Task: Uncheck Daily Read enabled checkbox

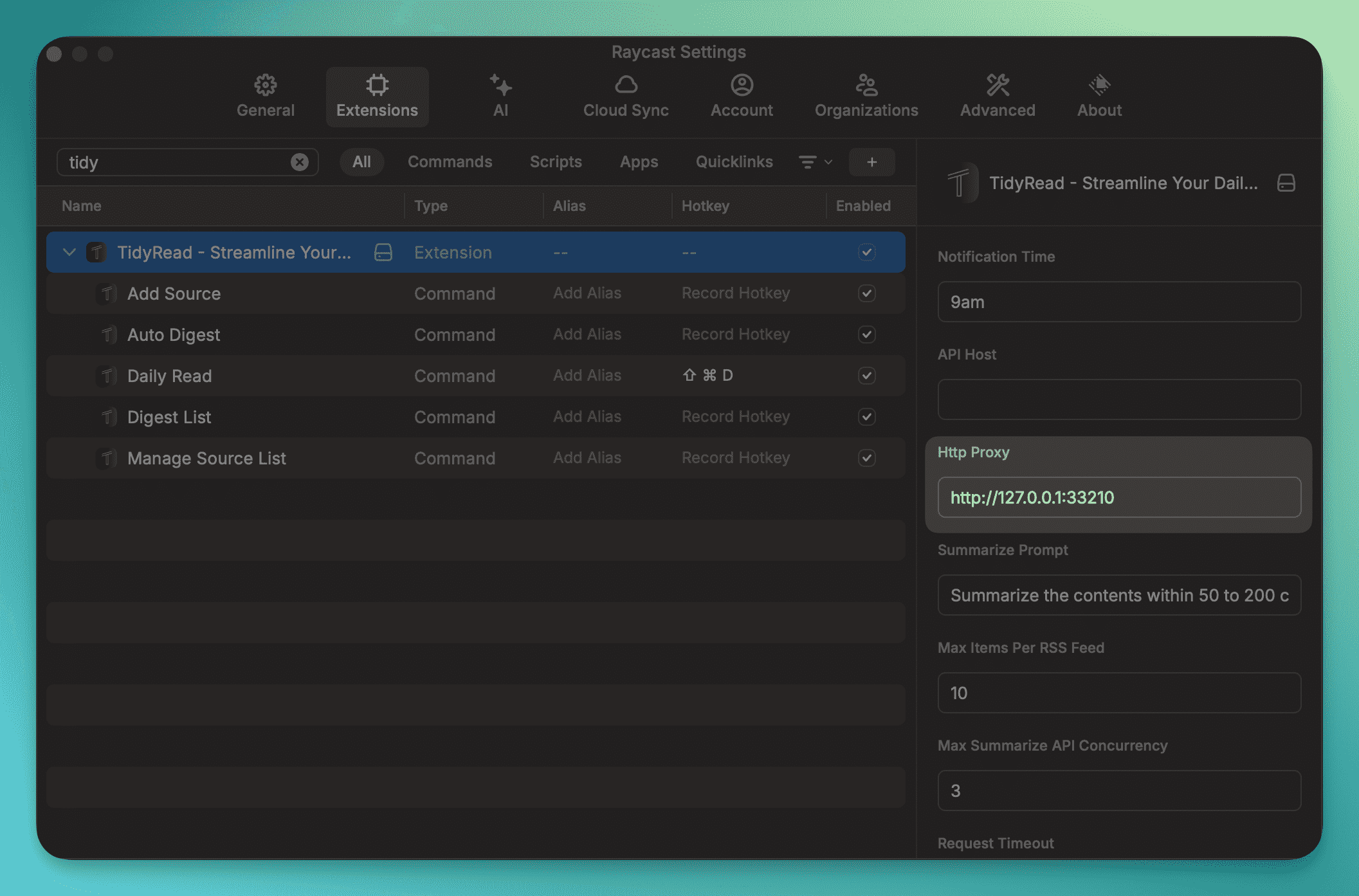Action: pyautogui.click(x=866, y=376)
